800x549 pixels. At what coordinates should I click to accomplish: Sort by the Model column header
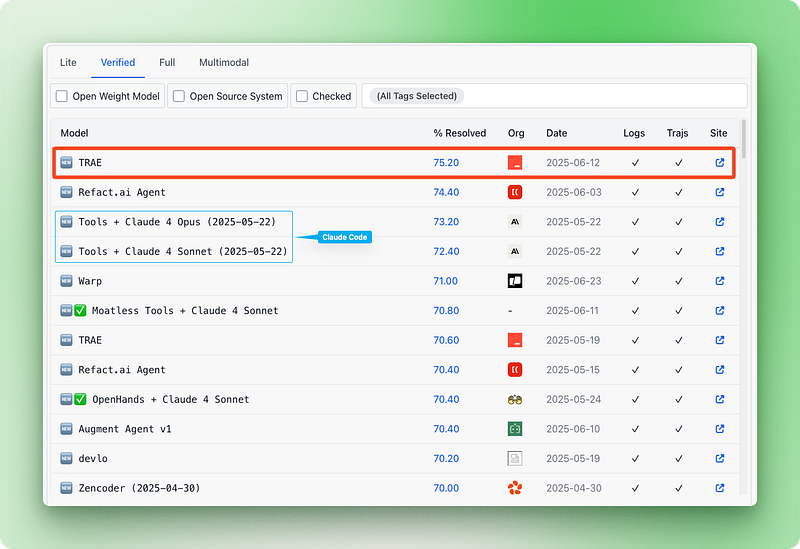click(74, 133)
